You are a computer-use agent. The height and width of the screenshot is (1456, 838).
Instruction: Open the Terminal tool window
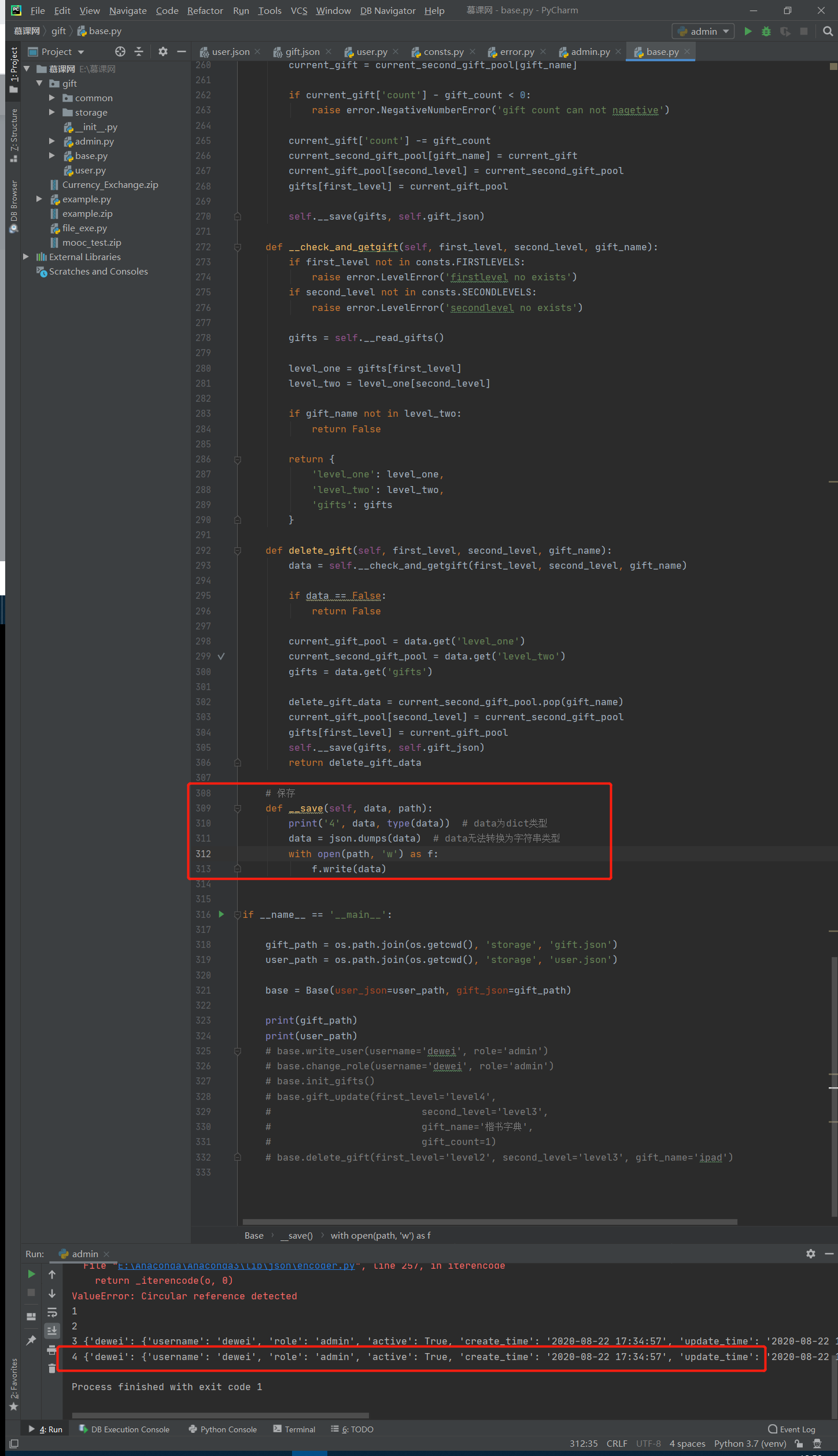click(294, 1429)
